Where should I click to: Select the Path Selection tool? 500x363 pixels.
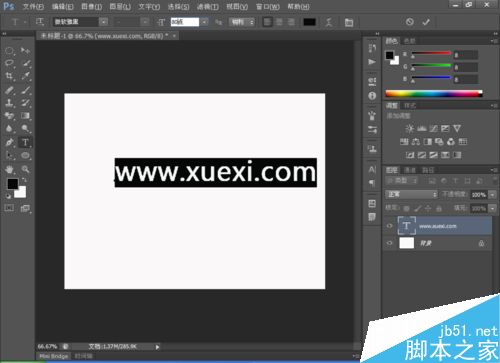tap(9, 156)
